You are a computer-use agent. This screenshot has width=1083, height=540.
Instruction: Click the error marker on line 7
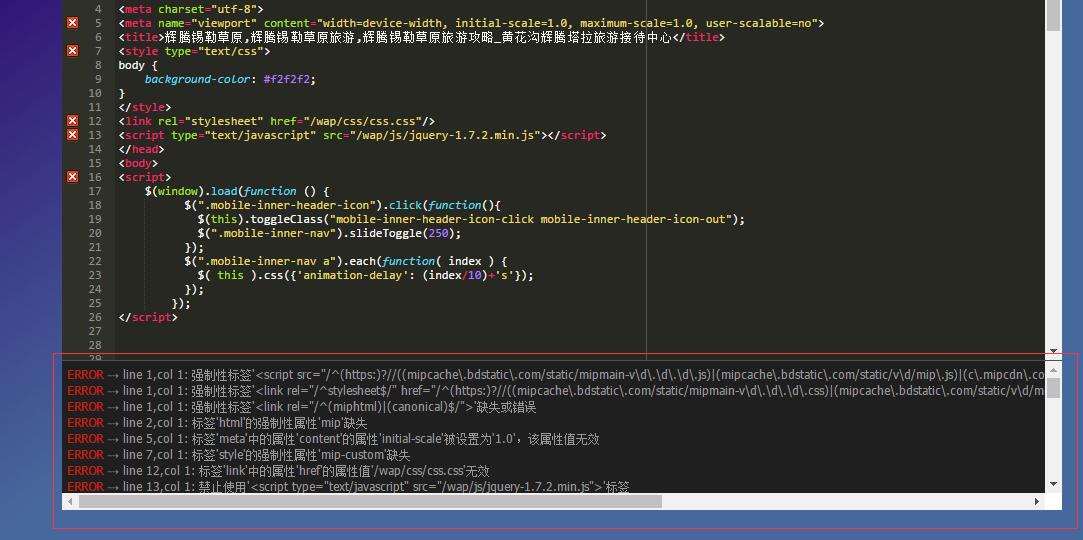[x=72, y=51]
